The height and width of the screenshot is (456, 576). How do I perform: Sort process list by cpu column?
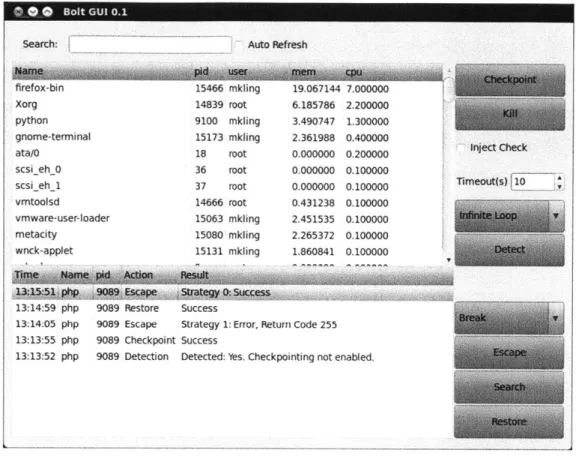pos(393,72)
